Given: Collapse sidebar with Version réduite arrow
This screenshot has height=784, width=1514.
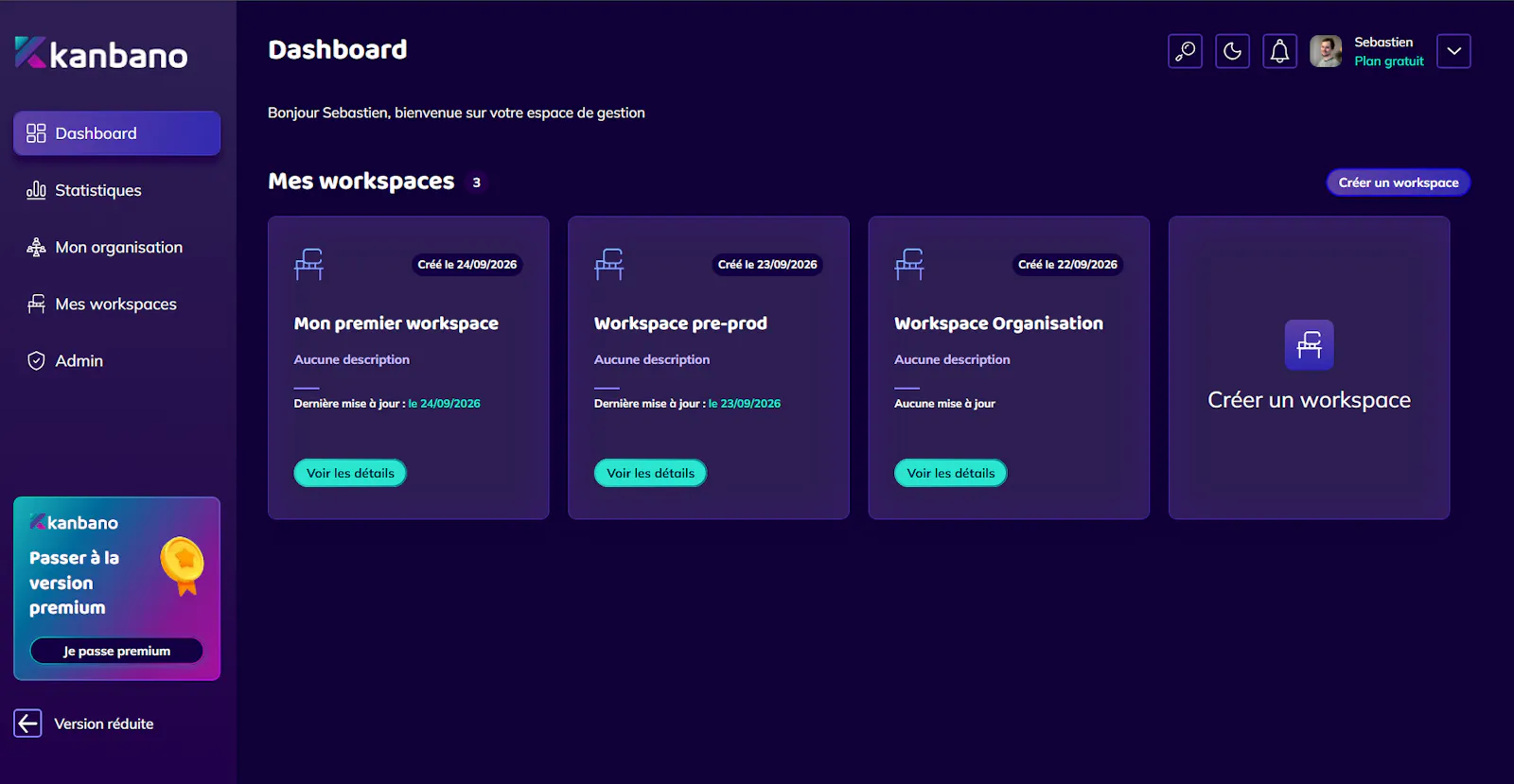Looking at the screenshot, I should 27,723.
